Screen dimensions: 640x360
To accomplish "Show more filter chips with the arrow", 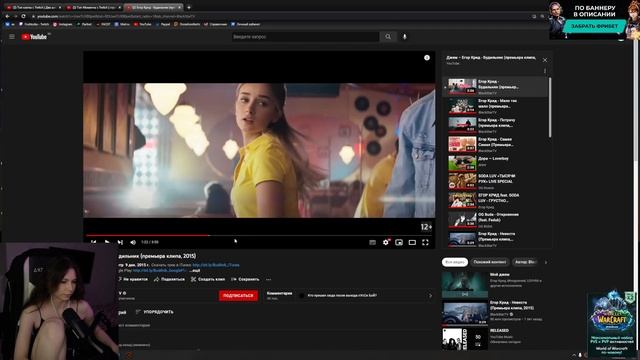I will click(546, 262).
